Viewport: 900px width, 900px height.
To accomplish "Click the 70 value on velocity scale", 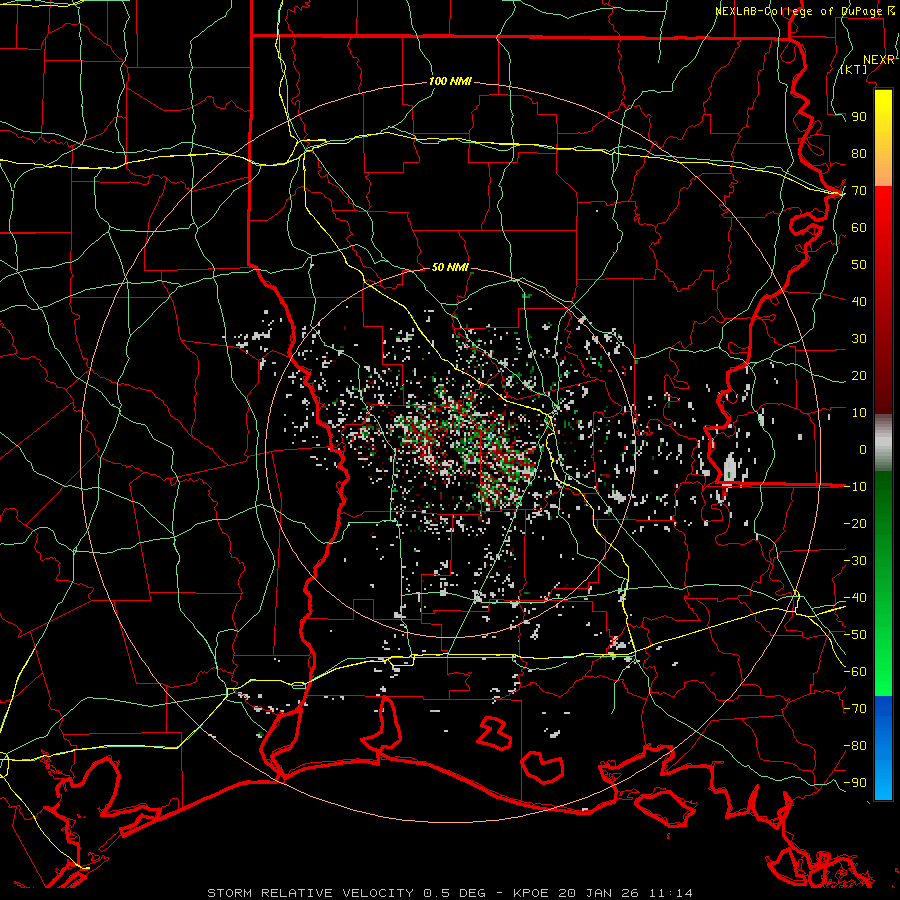I will coord(859,191).
